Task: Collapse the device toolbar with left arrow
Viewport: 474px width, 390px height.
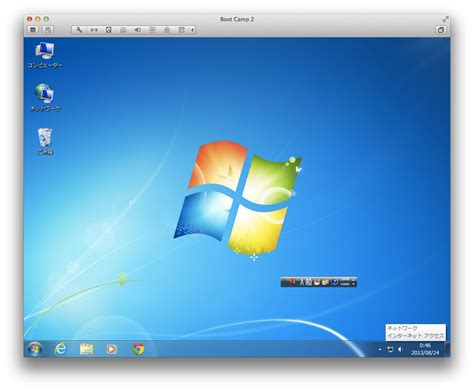Action: click(x=192, y=30)
